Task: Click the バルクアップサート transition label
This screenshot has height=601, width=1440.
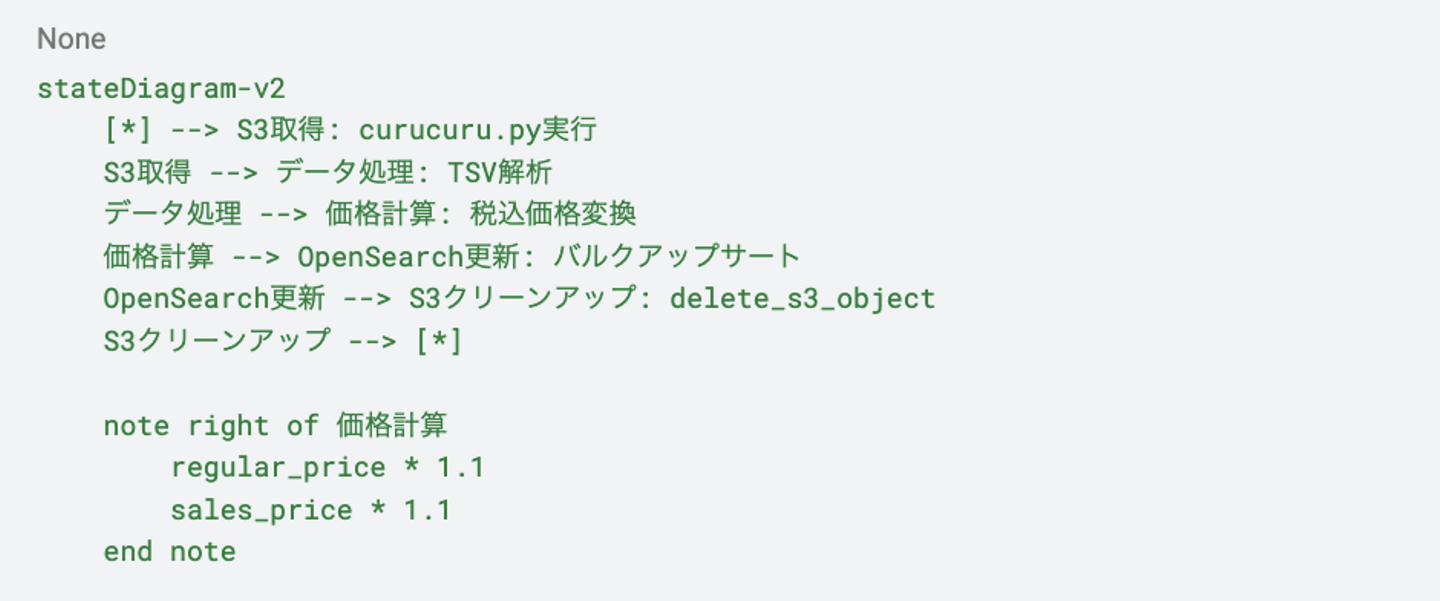Action: tap(676, 257)
